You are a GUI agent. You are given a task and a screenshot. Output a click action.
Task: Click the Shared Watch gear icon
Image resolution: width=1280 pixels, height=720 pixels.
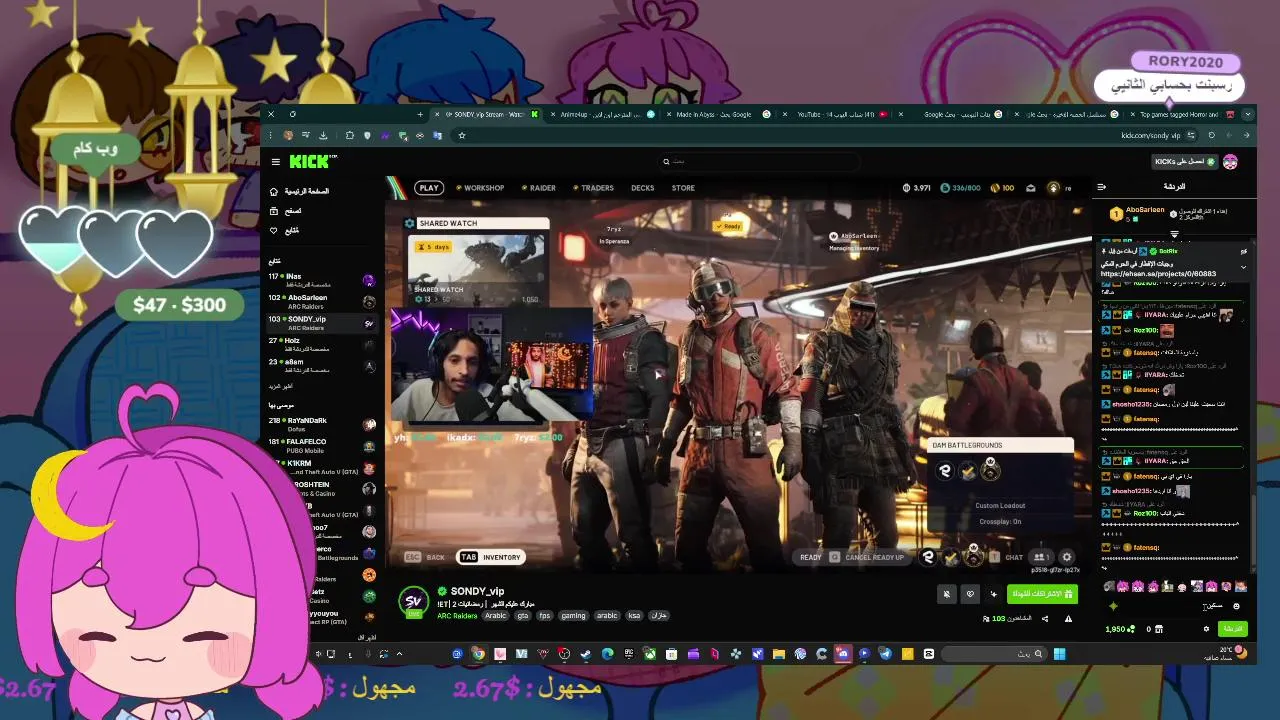point(410,223)
